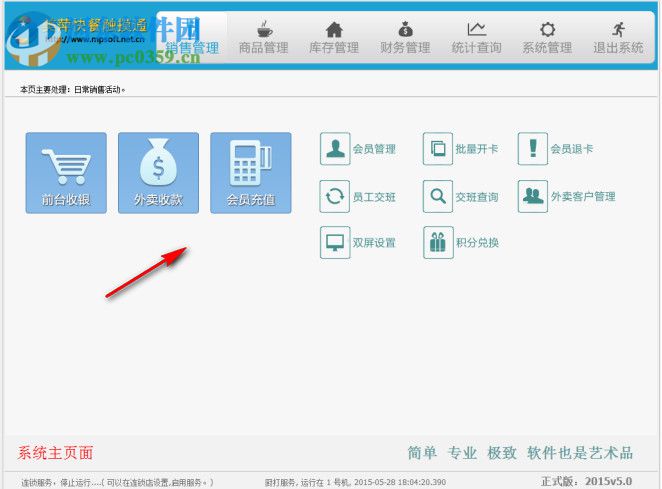Click the 简单 专业 极致 slogan text
662x489 pixels.
click(520, 453)
